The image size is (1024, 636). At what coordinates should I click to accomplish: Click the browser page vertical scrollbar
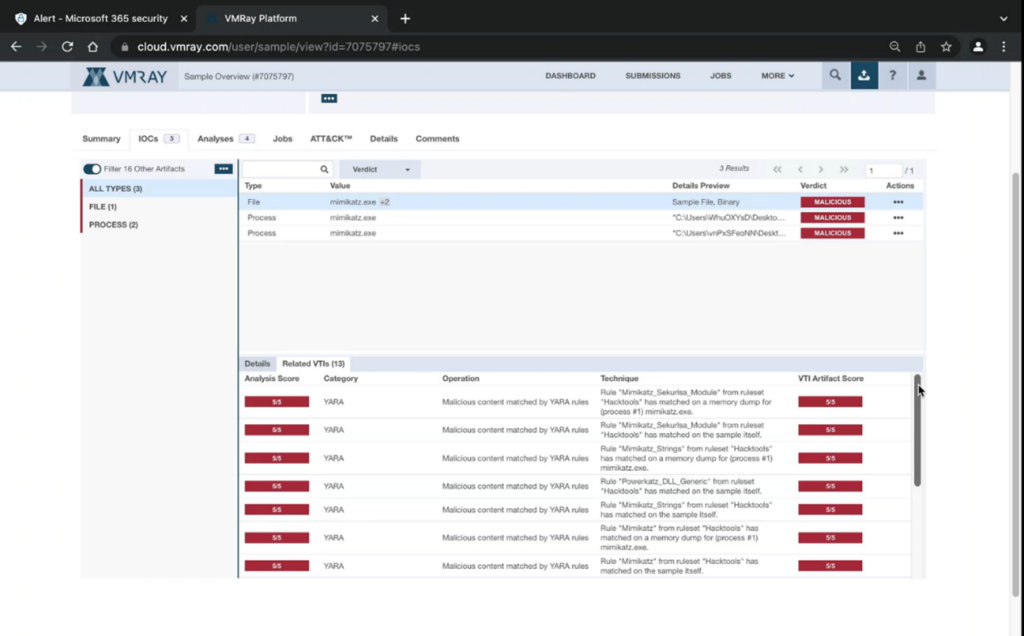pyautogui.click(x=1016, y=385)
